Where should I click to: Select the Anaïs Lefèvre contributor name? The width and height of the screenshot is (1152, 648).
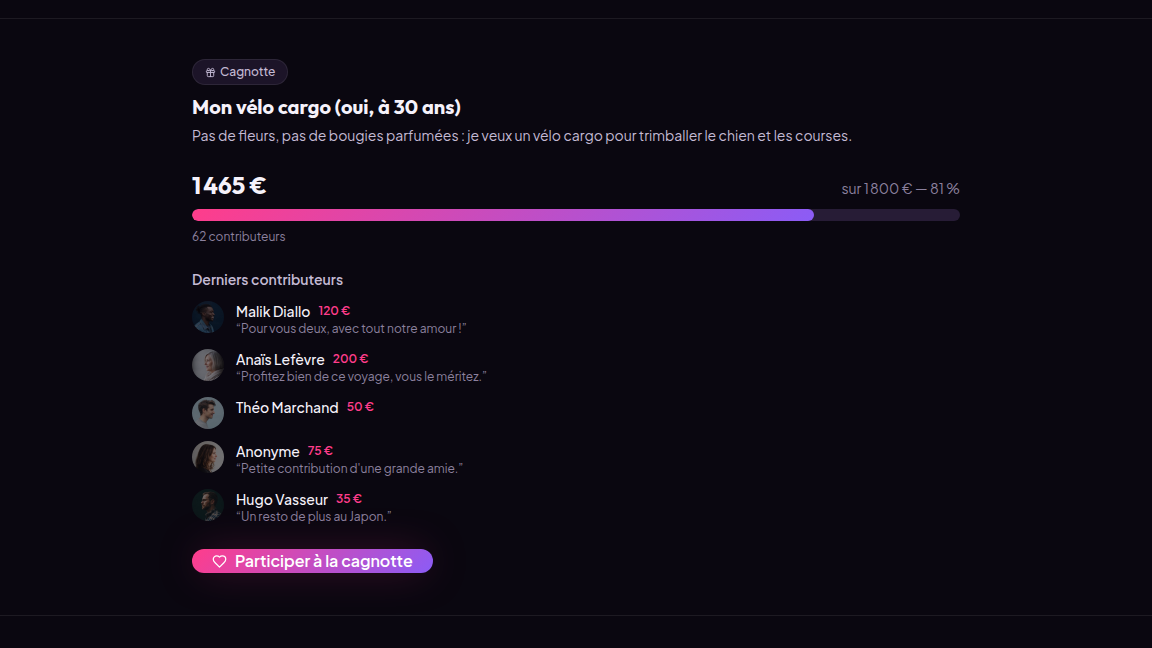280,359
